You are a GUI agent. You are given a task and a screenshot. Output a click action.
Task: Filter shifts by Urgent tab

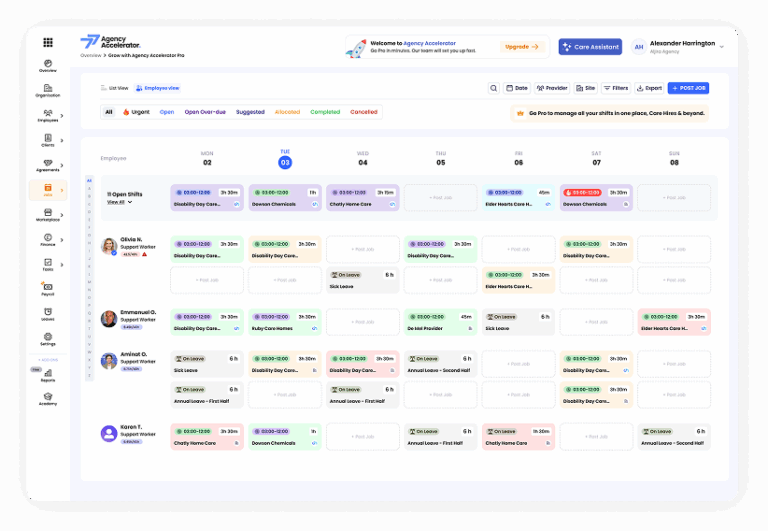(x=136, y=112)
